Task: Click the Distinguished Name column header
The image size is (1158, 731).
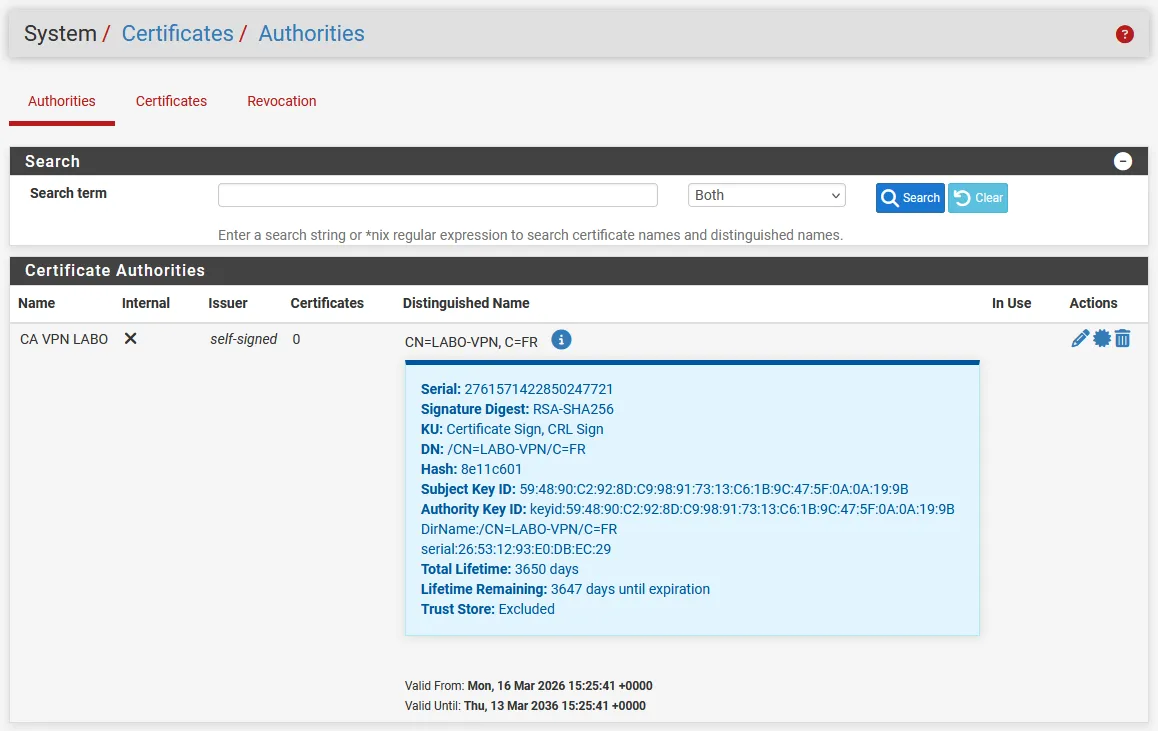Action: pos(466,303)
